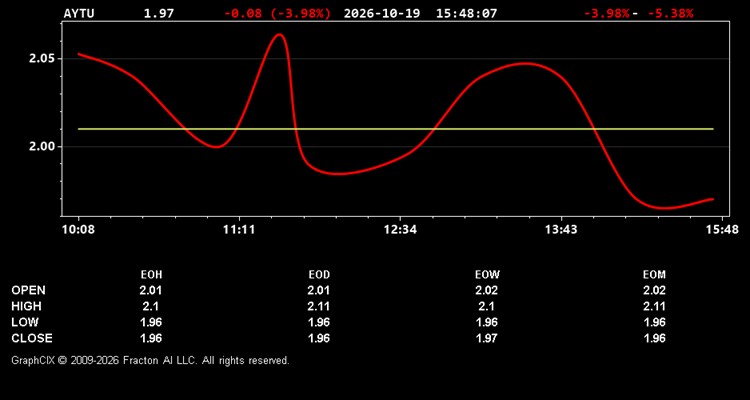Click the yellow horizontal reference line
Viewport: 750px width, 400px height.
396,129
